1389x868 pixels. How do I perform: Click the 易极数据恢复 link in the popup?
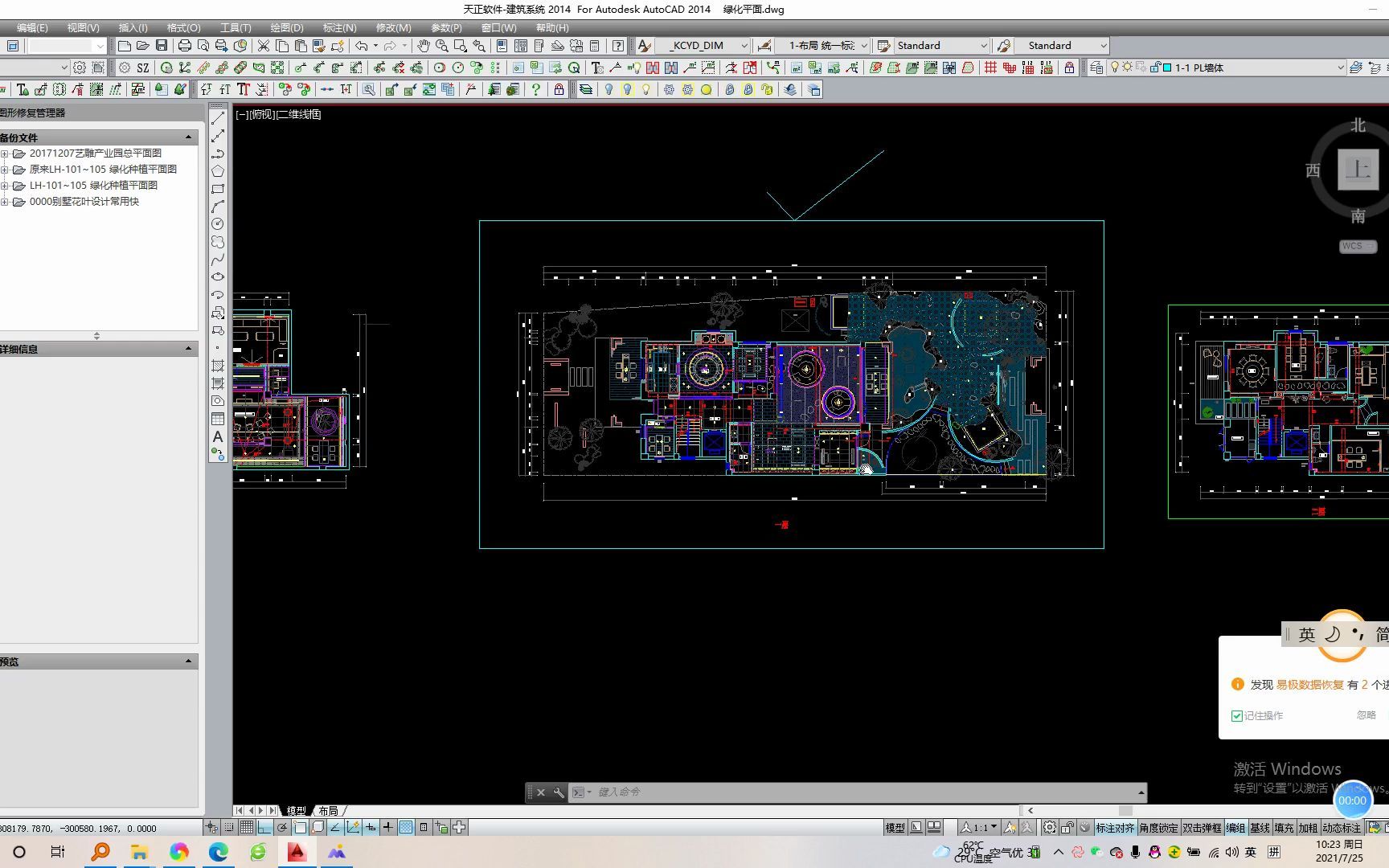click(1310, 685)
